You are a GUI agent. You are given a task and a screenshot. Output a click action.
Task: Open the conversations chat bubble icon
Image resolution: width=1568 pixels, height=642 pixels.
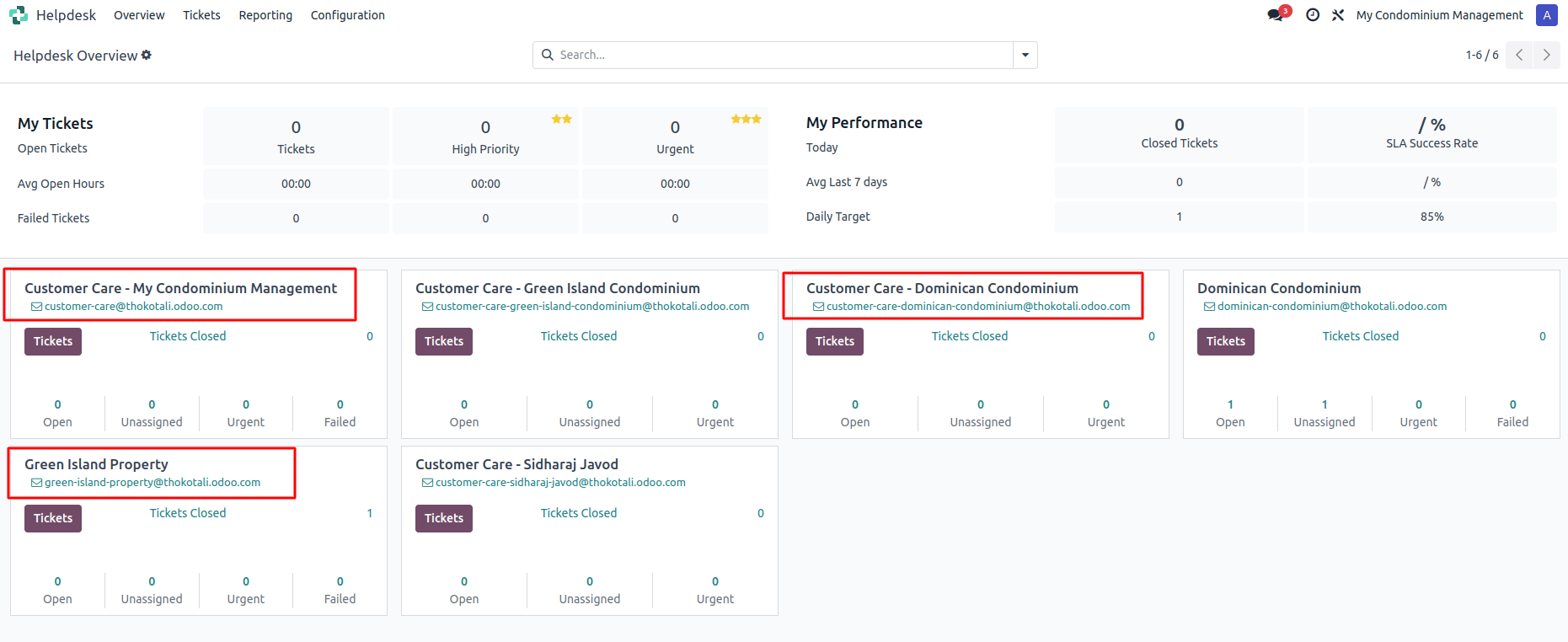[x=1276, y=15]
